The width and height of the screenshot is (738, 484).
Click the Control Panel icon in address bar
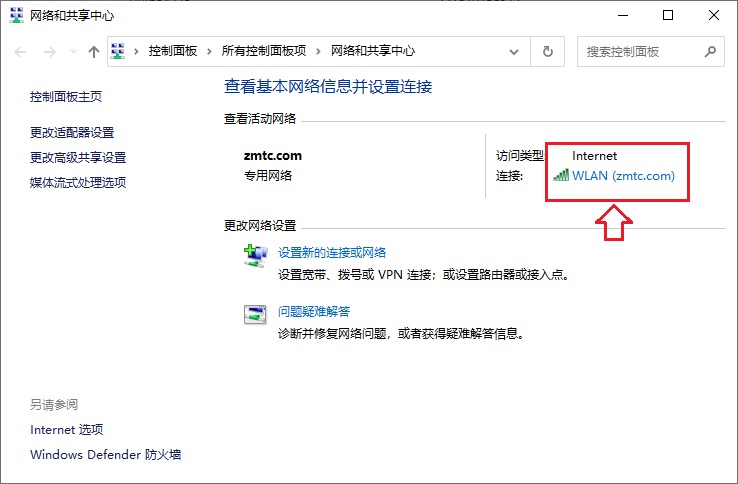118,51
